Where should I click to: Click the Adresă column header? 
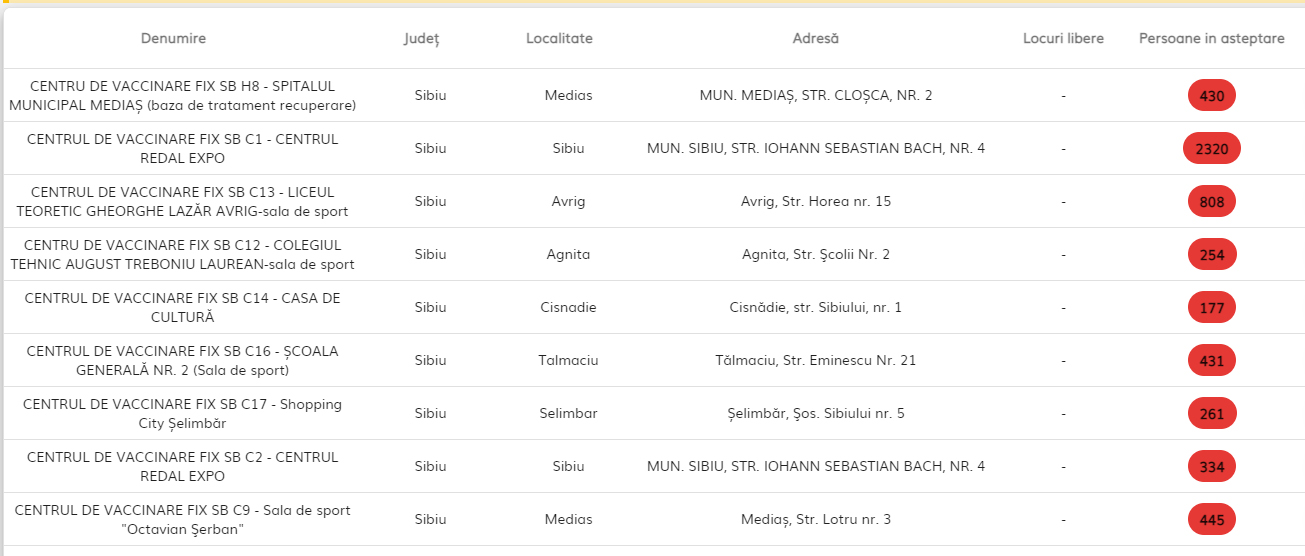tap(815, 38)
